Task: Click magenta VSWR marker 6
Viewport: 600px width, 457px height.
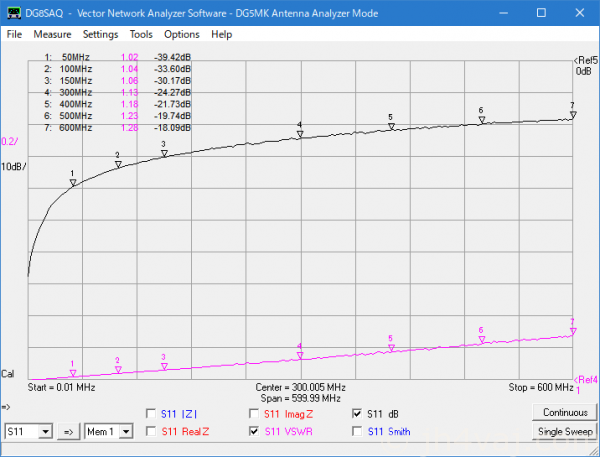Action: [481, 339]
